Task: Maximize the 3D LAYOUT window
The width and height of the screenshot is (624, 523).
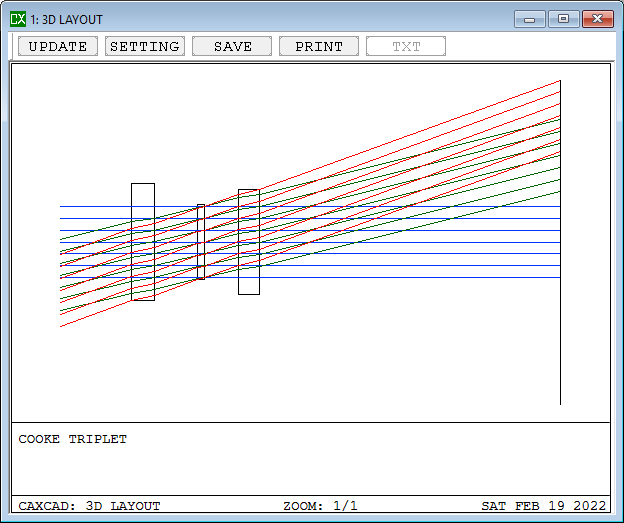Action: click(564, 19)
